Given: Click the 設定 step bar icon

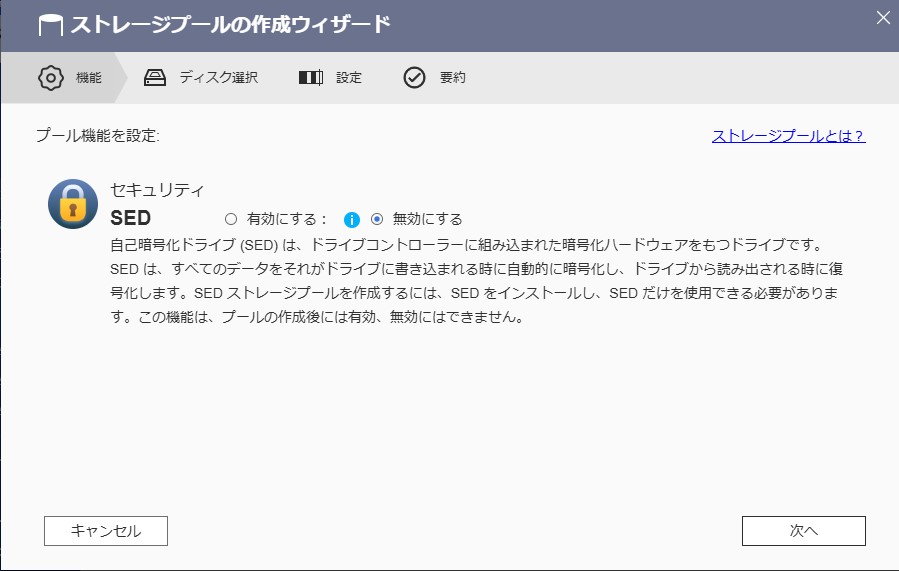Looking at the screenshot, I should tap(311, 77).
